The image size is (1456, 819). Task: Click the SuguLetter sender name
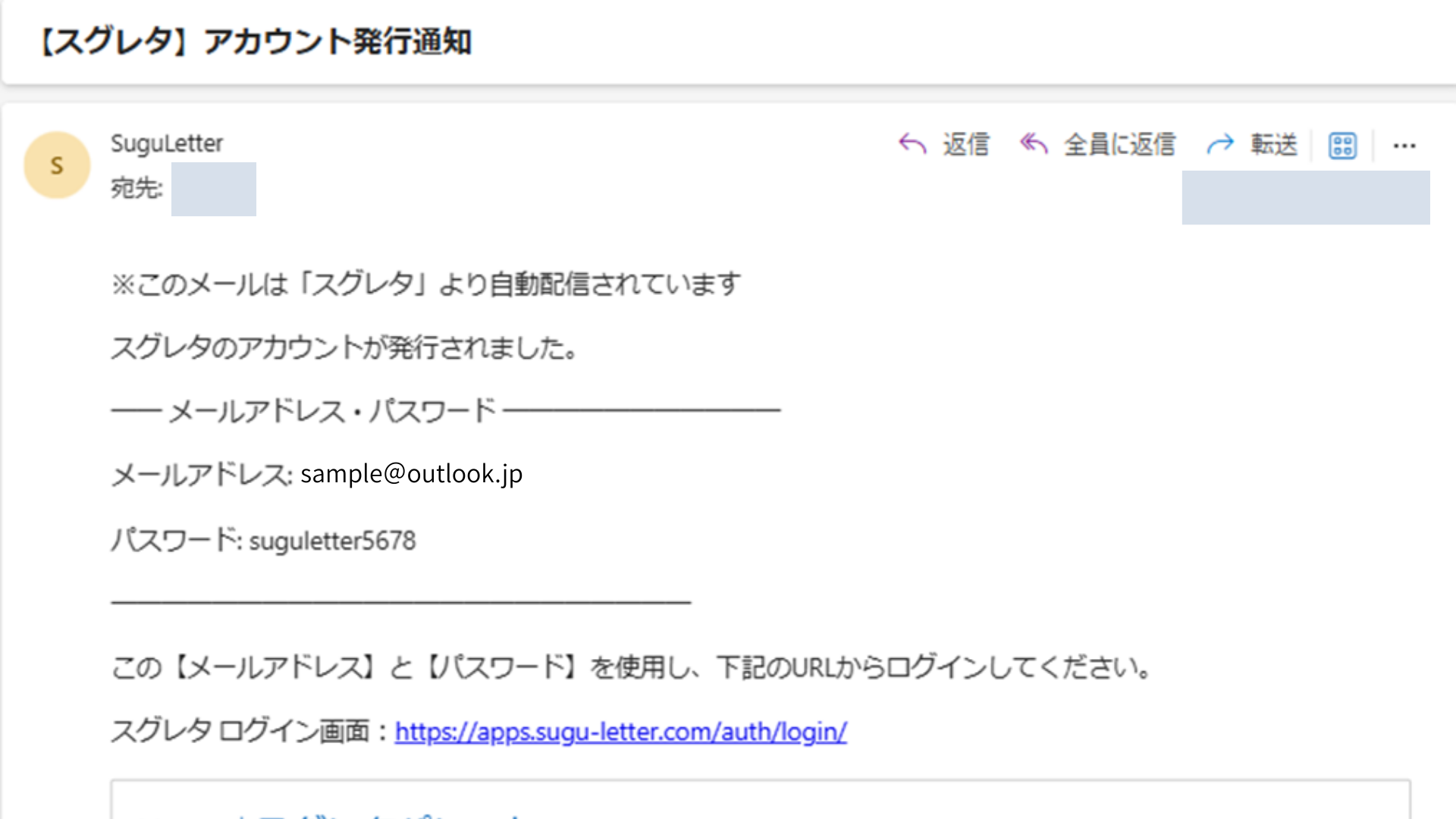tap(167, 143)
